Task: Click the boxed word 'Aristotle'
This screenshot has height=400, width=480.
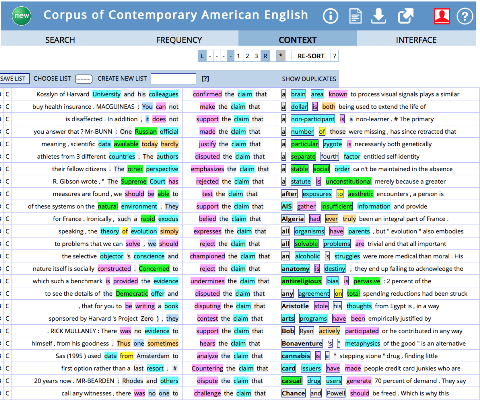Action: (295, 306)
